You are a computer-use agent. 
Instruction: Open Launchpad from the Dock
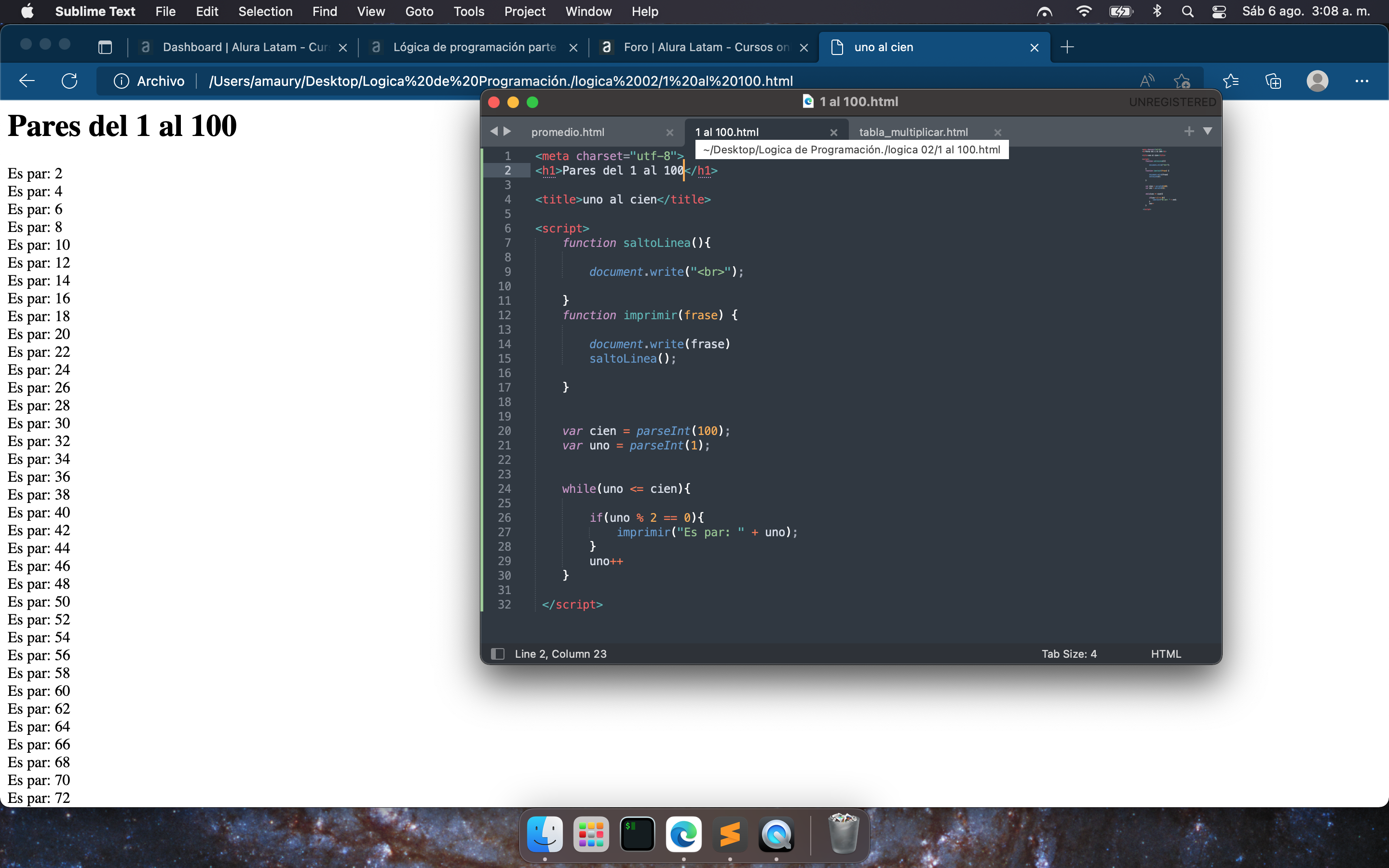[x=591, y=834]
